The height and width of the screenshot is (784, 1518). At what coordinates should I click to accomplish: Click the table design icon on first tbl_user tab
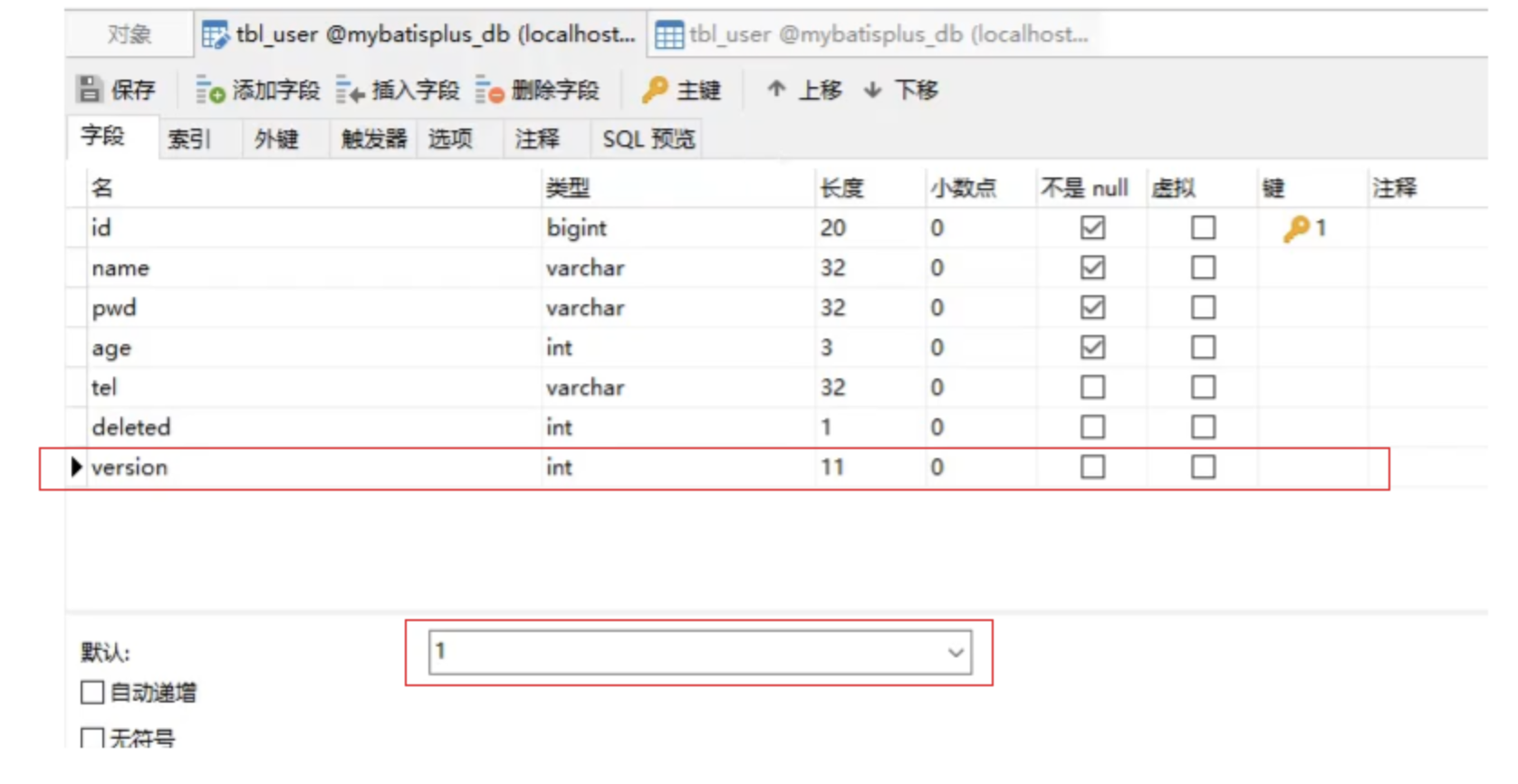216,34
